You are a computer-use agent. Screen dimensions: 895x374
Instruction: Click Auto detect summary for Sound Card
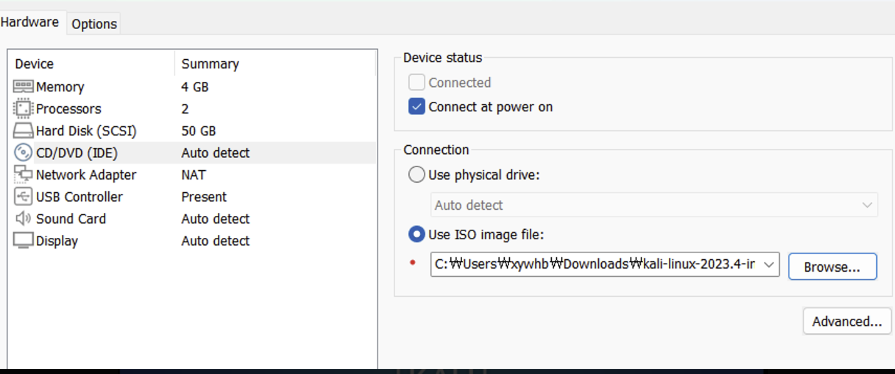tap(215, 219)
